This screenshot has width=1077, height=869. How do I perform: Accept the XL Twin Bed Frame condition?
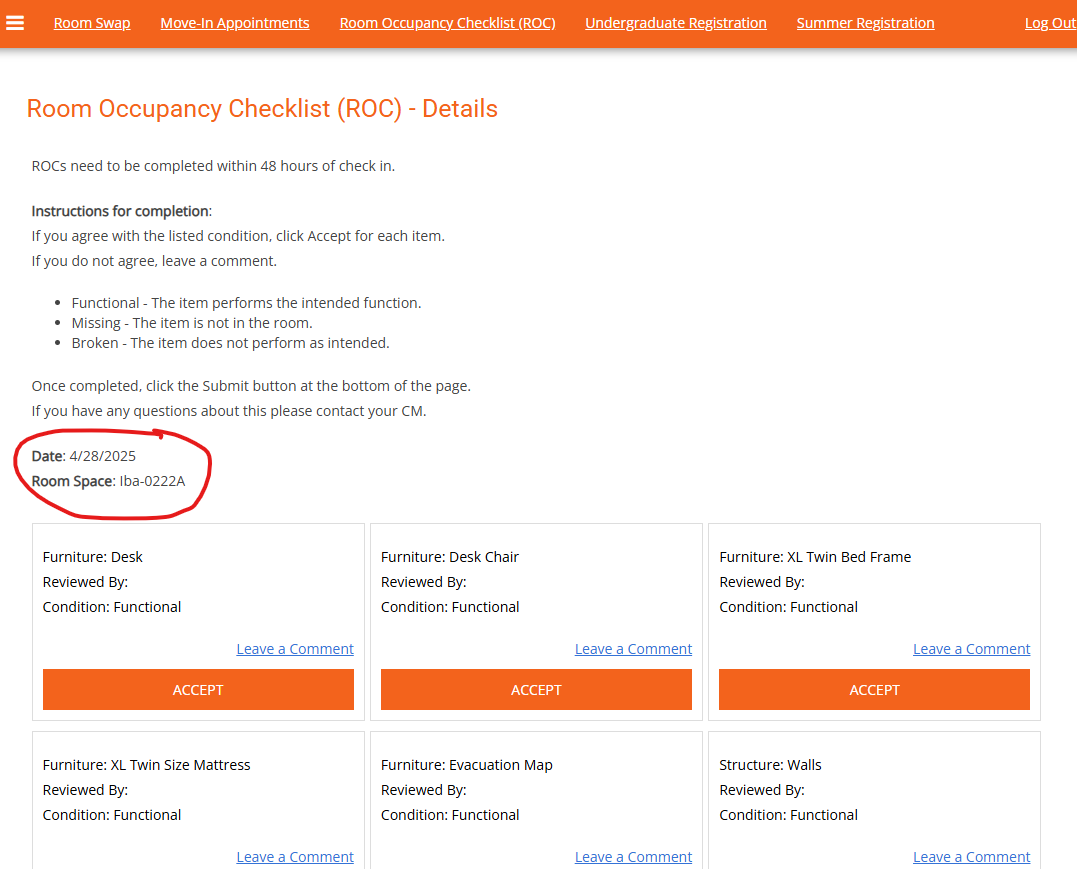(x=874, y=690)
